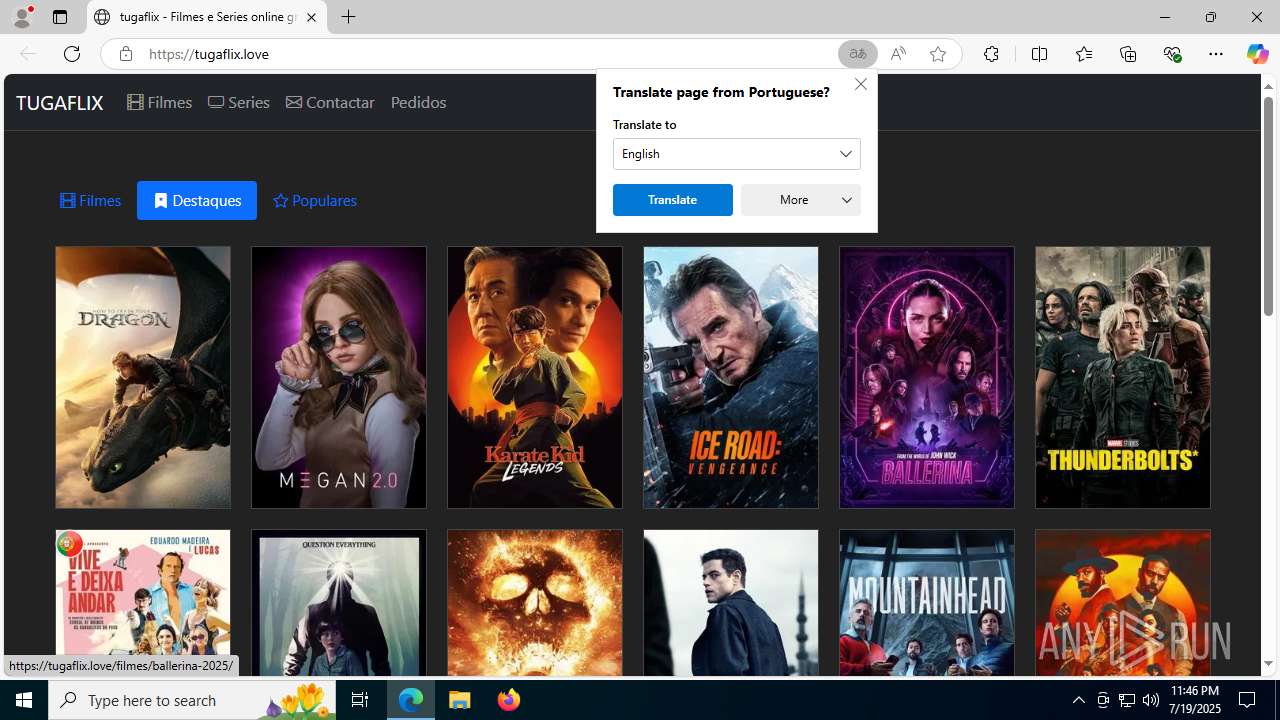Click the page vertical scrollbar

coord(1268,207)
